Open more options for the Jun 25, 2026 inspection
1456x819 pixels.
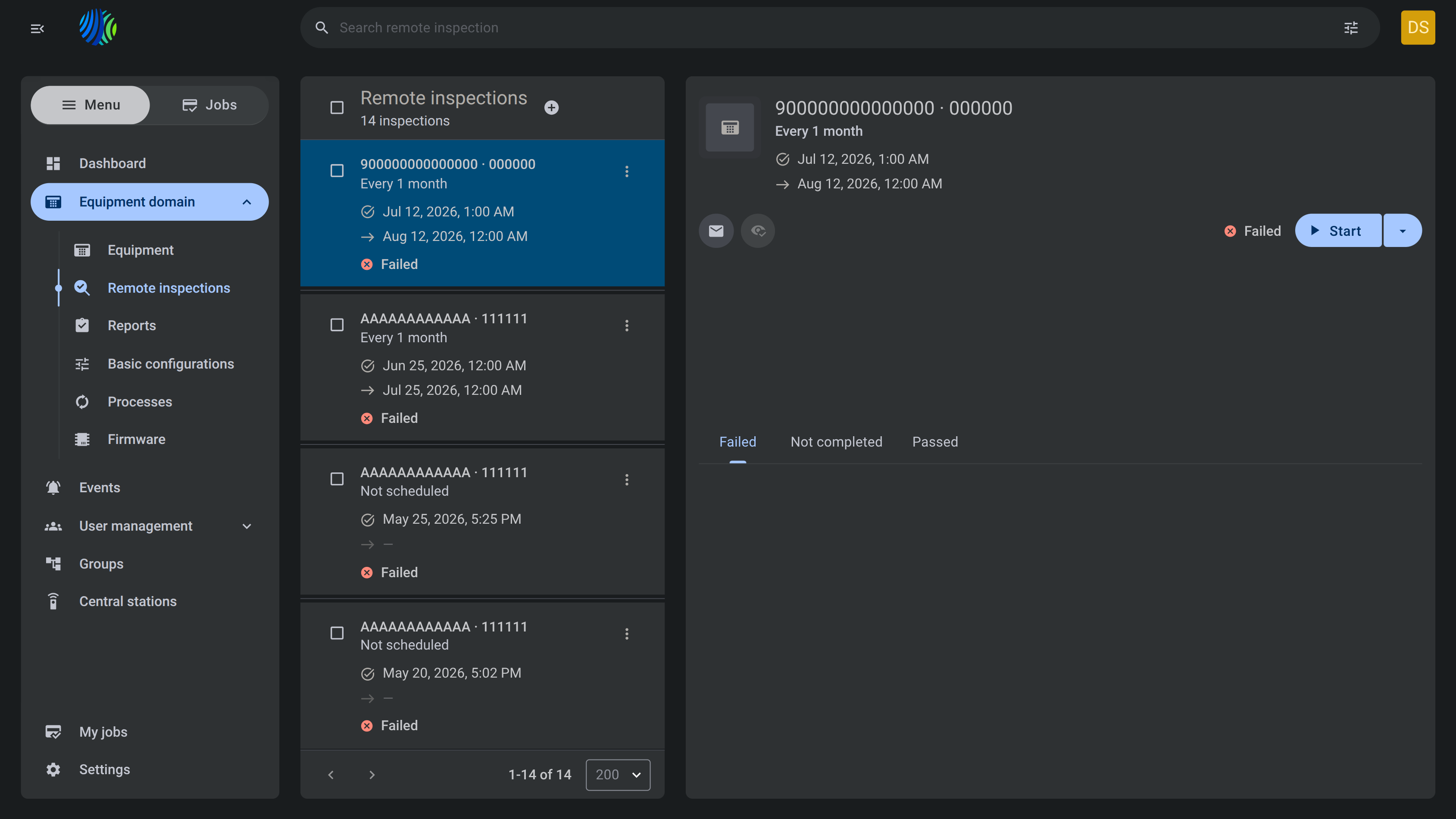[627, 325]
